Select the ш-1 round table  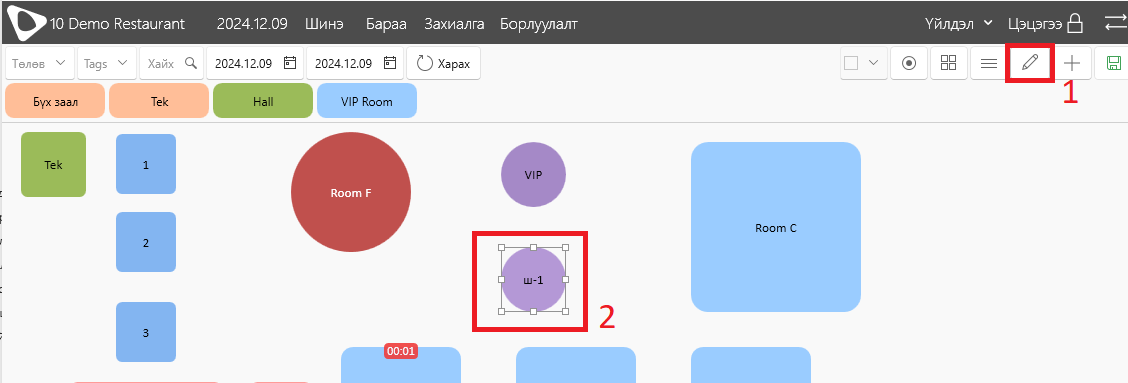point(533,279)
